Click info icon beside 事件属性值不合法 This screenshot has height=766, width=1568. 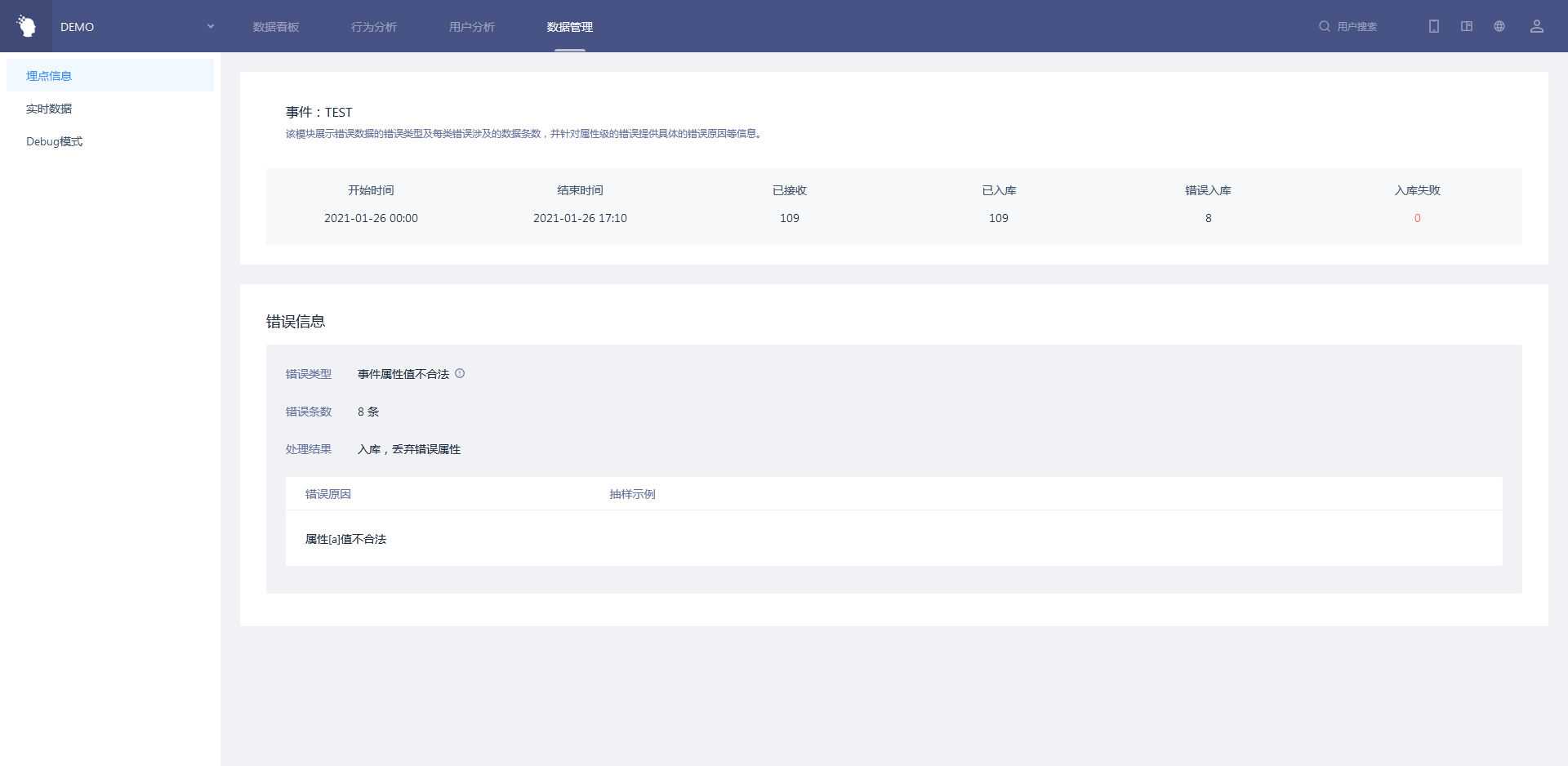[x=460, y=373]
